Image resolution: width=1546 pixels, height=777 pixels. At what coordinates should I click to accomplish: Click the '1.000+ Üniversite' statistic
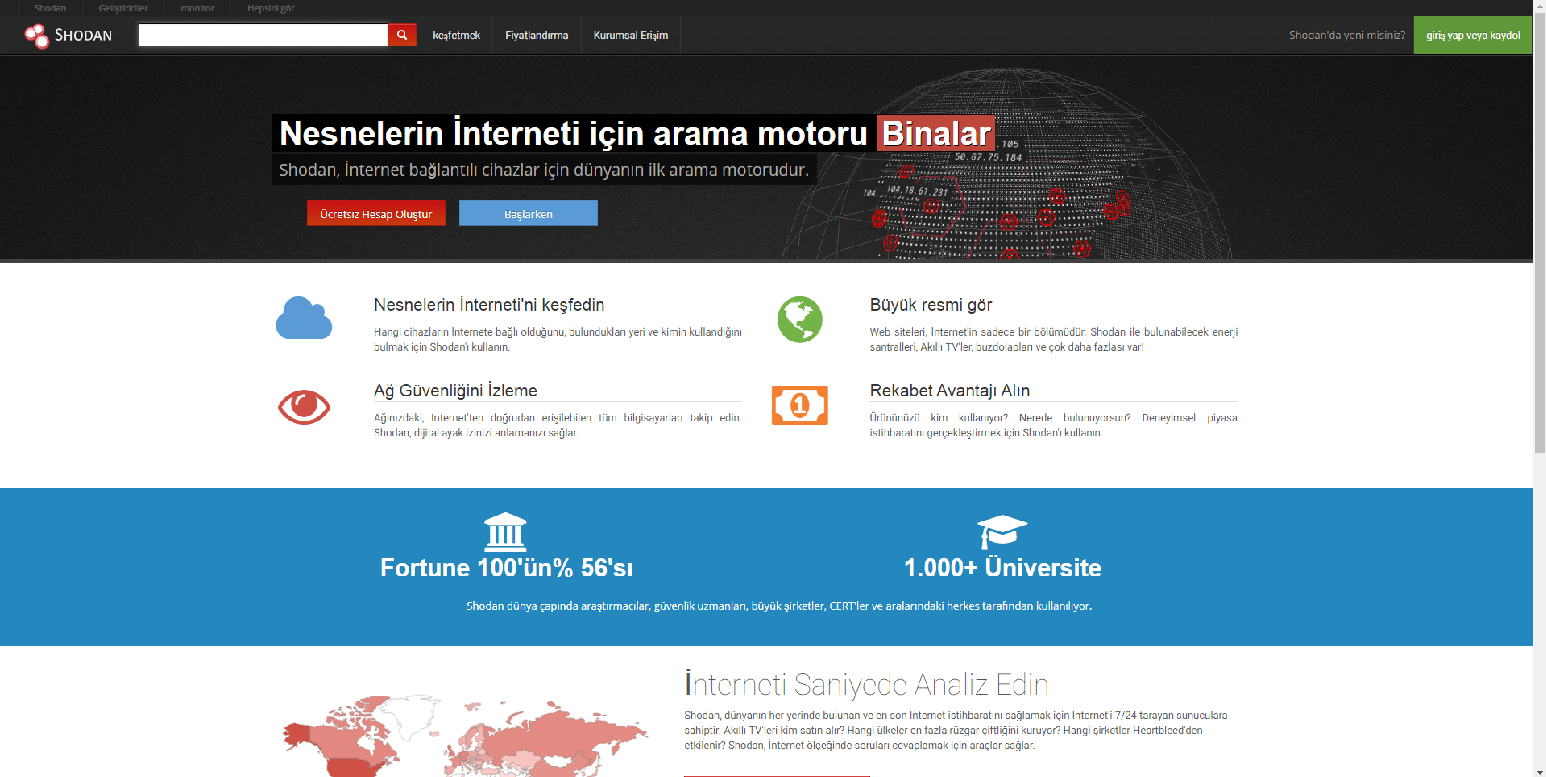click(1003, 568)
